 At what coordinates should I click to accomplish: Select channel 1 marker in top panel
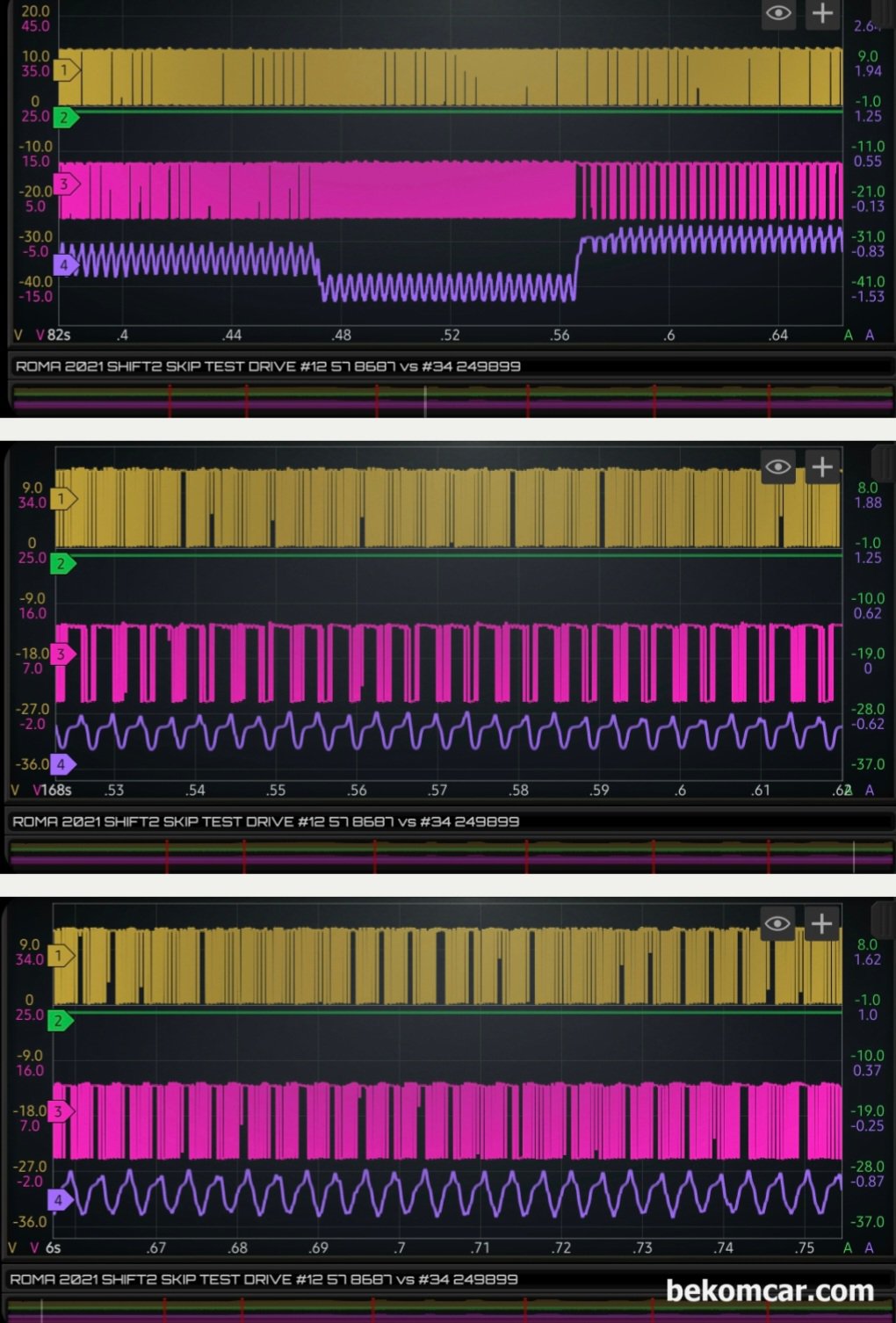coord(67,70)
